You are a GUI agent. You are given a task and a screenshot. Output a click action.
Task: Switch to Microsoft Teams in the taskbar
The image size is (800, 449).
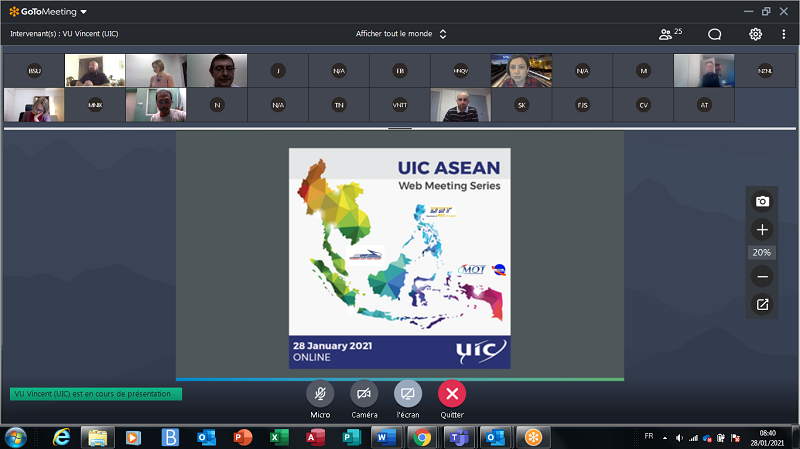[x=459, y=437]
